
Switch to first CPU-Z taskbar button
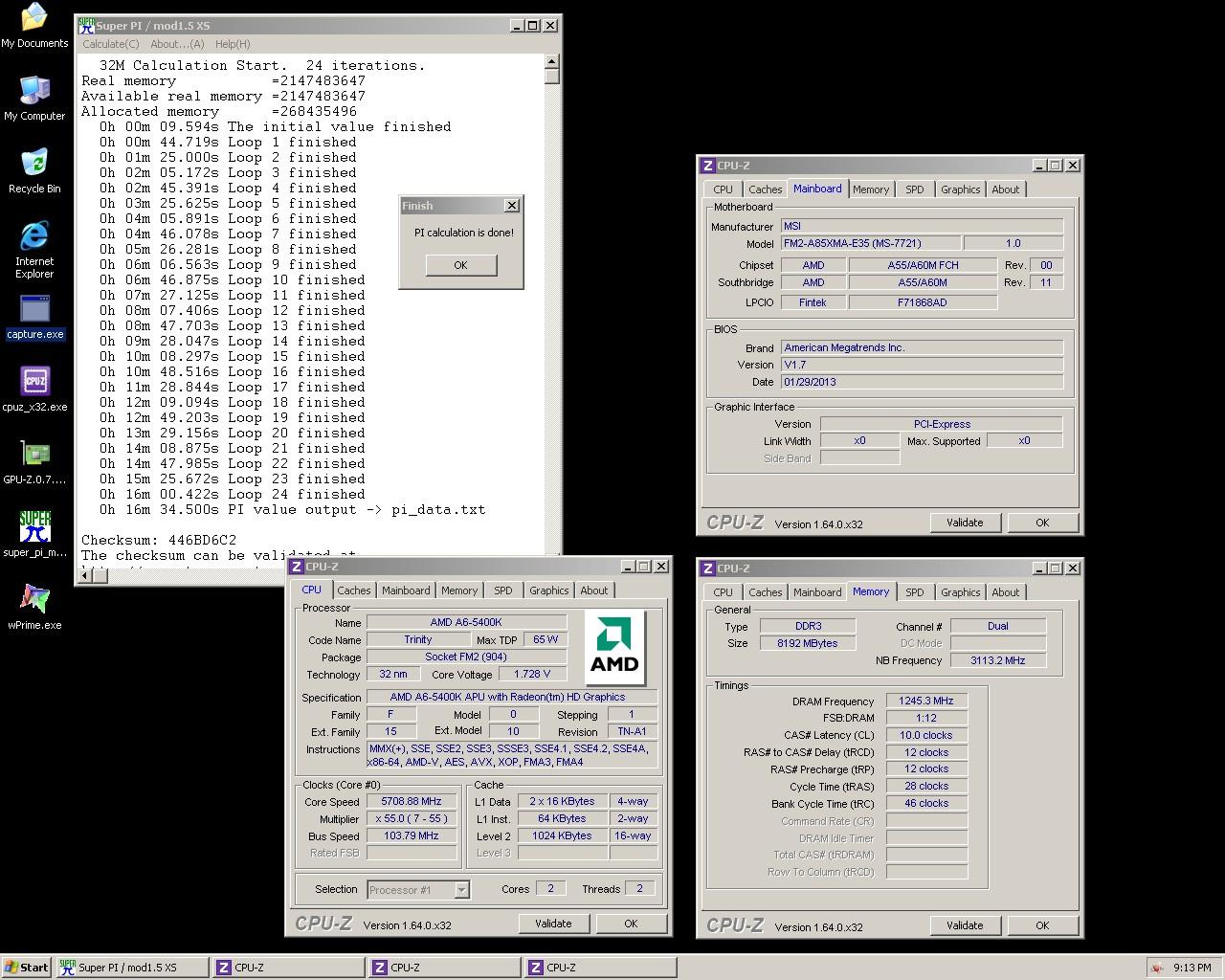(288, 968)
